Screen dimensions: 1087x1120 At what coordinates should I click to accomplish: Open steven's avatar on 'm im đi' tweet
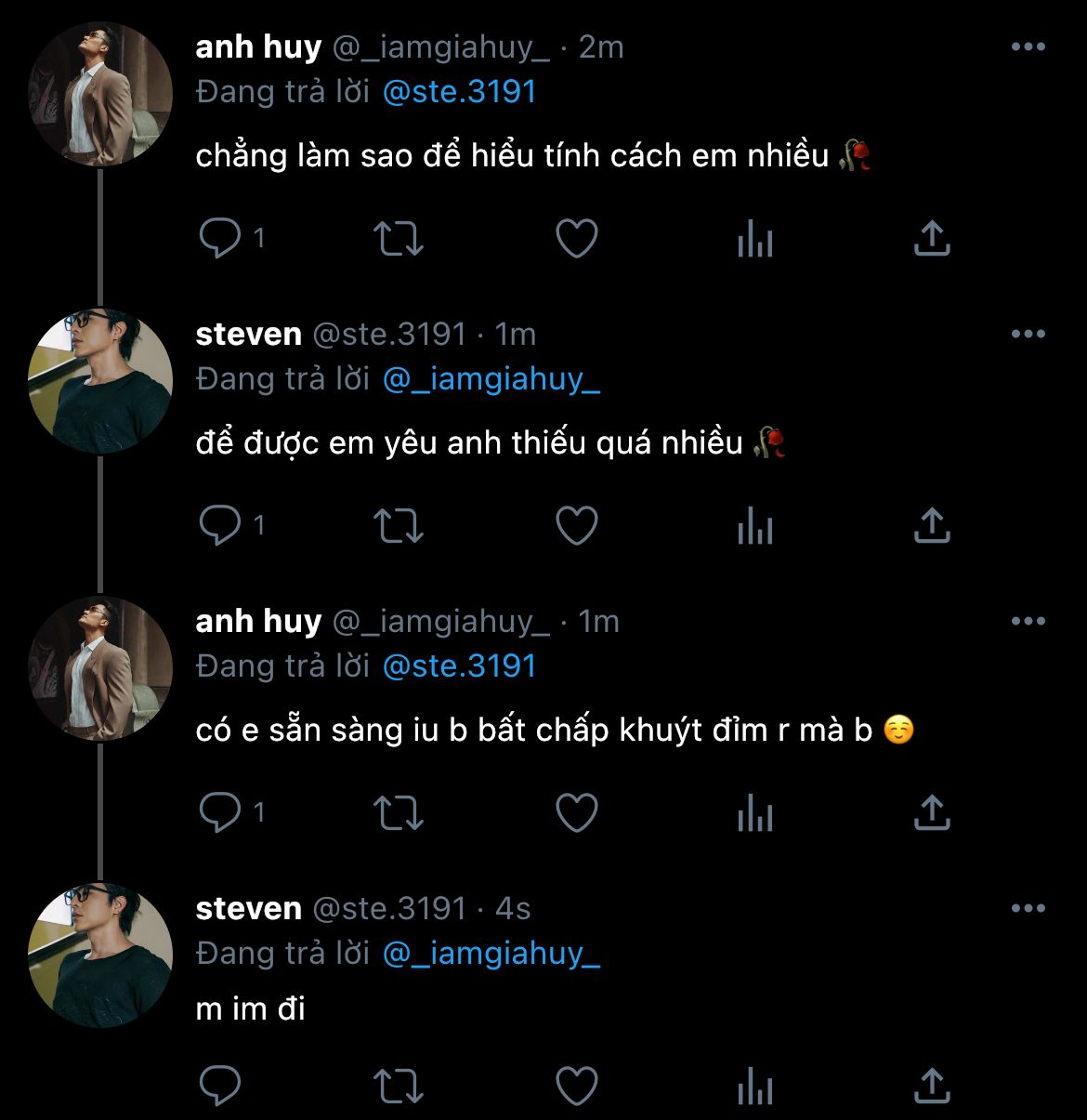click(100, 955)
